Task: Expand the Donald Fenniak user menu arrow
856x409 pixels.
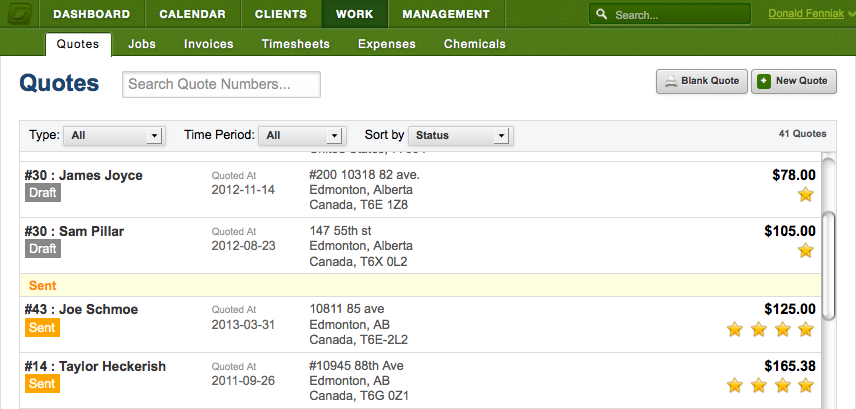Action: (x=852, y=14)
